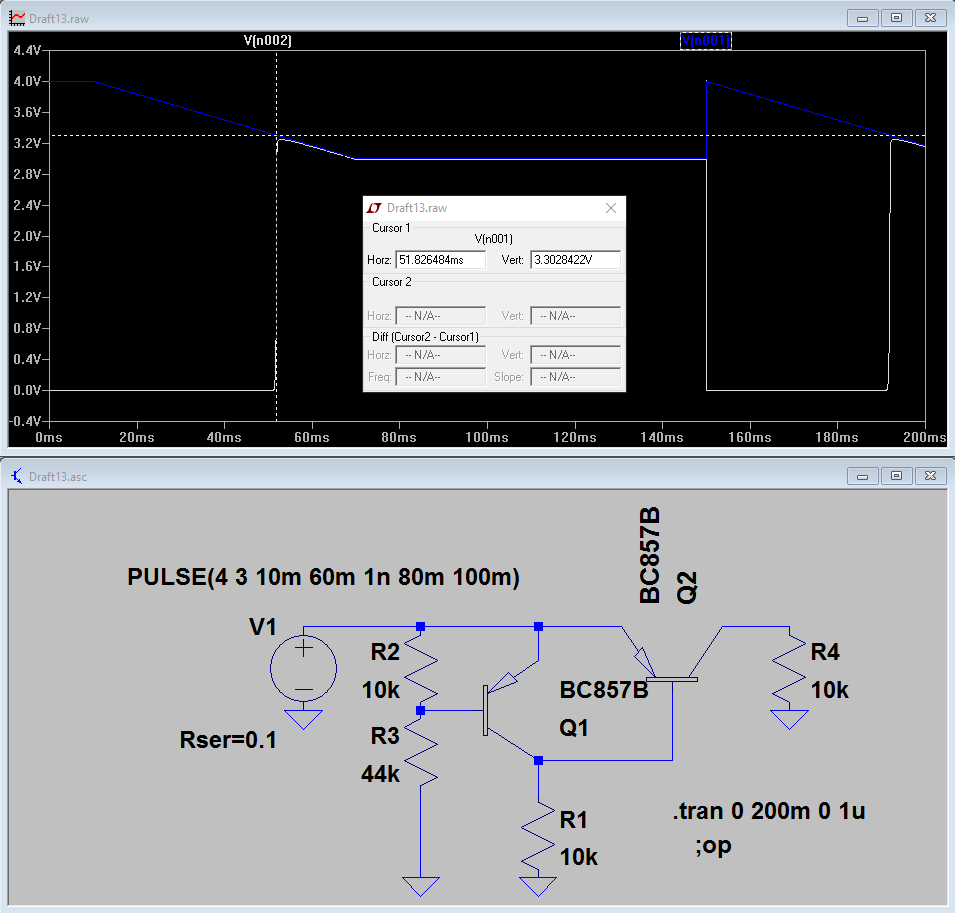Click the Freq N/A field
This screenshot has width=955, height=913.
440,377
